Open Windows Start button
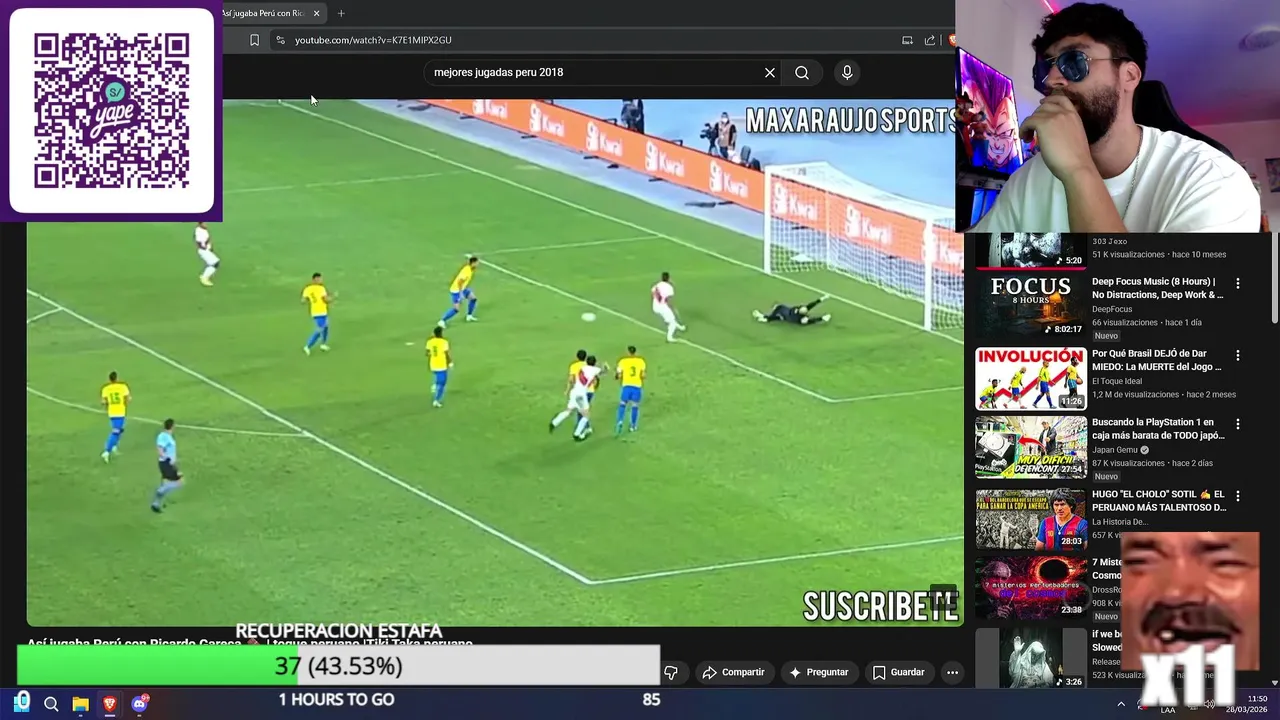Screen dimensions: 1280x720 [22, 703]
